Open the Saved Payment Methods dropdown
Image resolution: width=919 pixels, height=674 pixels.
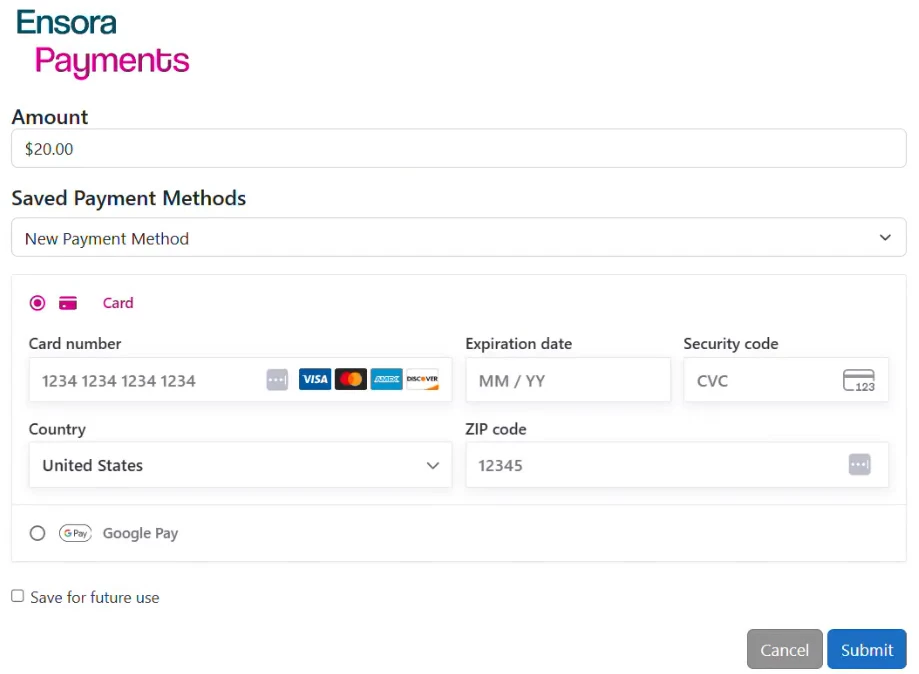[x=458, y=238]
